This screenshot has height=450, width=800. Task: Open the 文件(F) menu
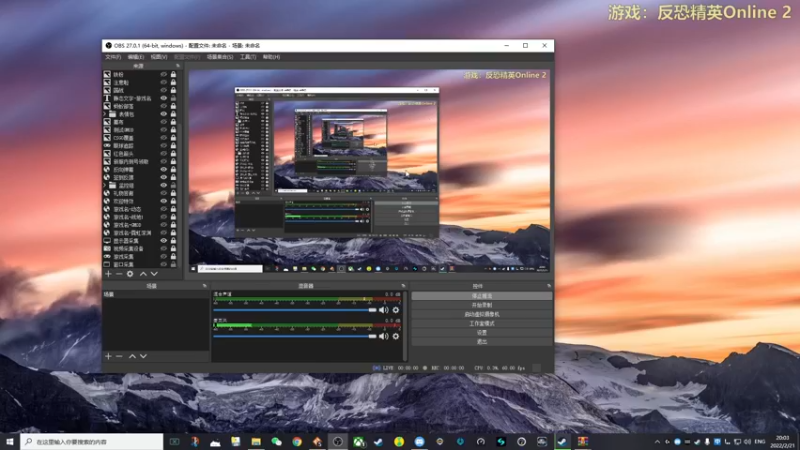(x=113, y=57)
